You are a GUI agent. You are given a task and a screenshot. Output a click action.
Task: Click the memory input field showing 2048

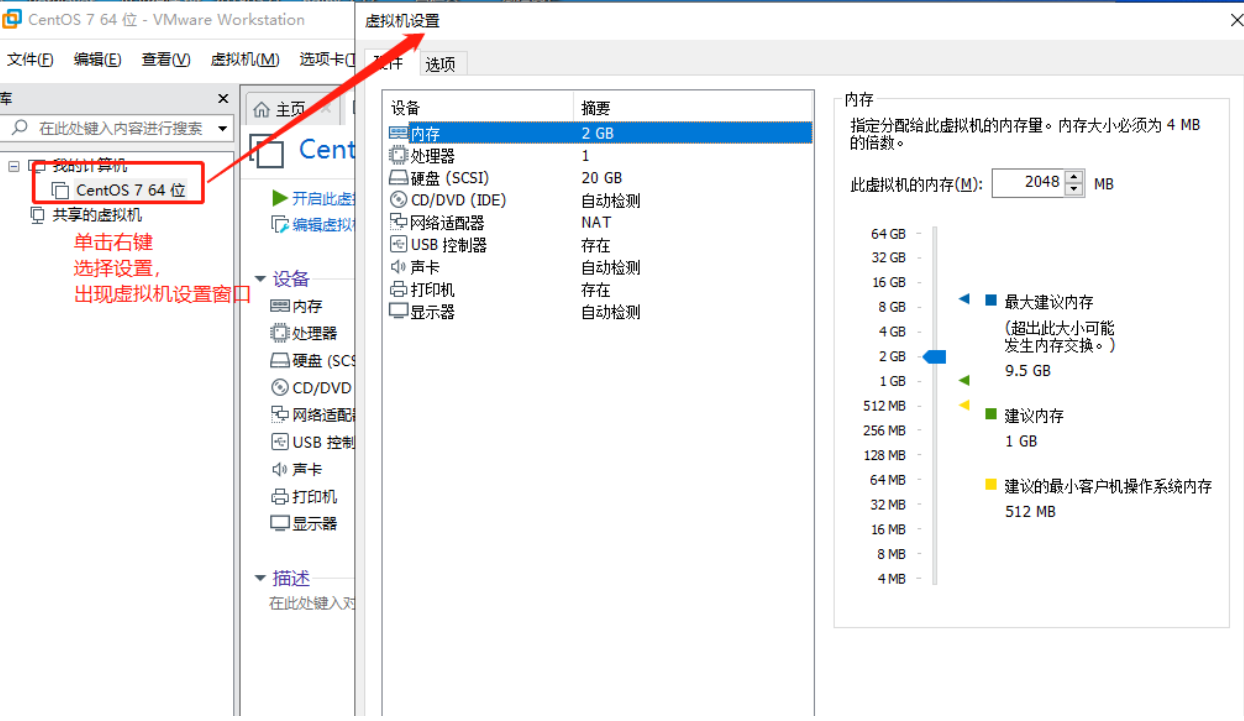coord(1028,183)
